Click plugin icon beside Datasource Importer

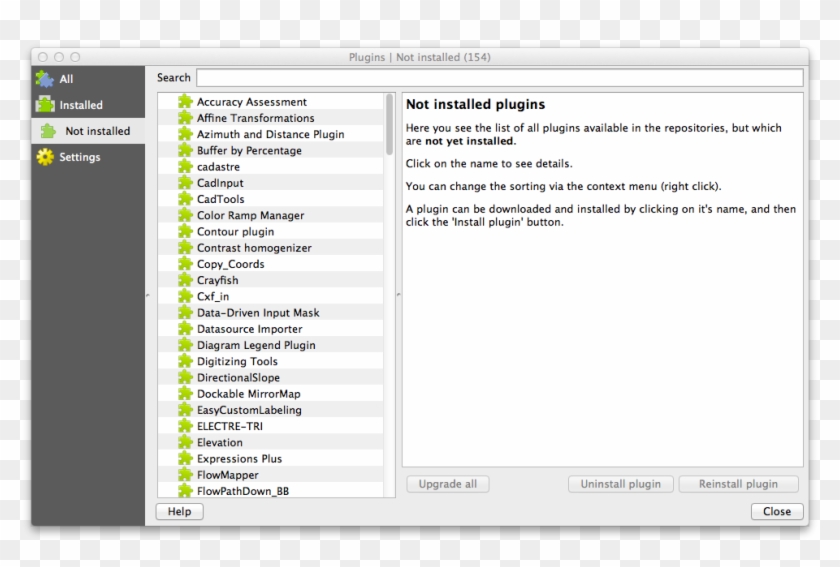(185, 329)
